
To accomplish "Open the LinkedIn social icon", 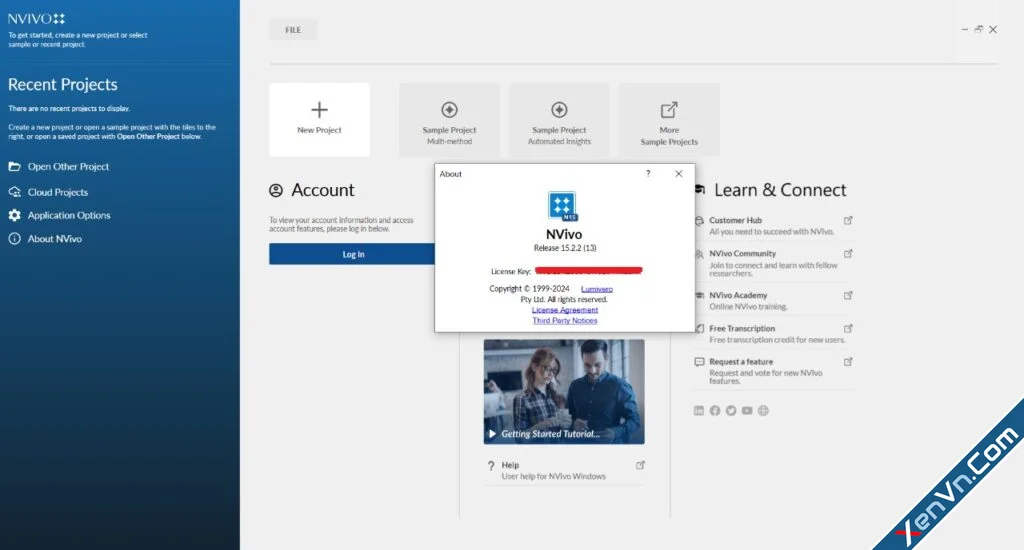I will pyautogui.click(x=699, y=411).
